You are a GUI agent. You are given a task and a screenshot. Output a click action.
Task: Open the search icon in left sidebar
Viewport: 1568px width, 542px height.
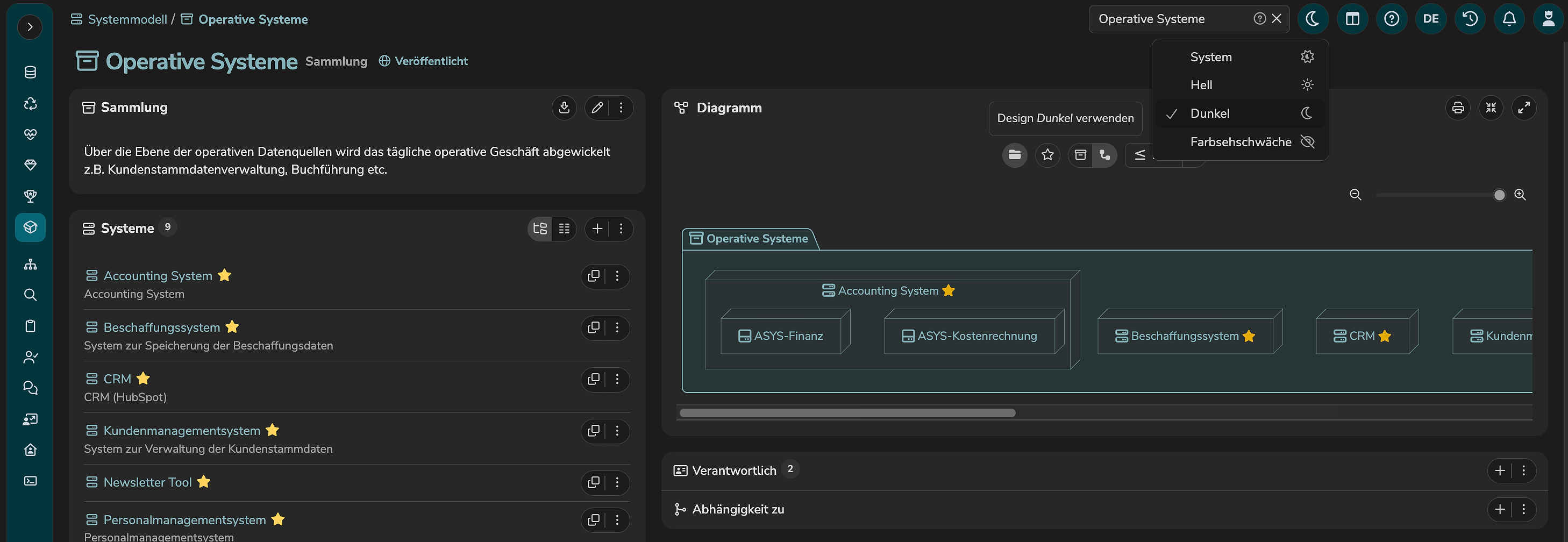31,295
